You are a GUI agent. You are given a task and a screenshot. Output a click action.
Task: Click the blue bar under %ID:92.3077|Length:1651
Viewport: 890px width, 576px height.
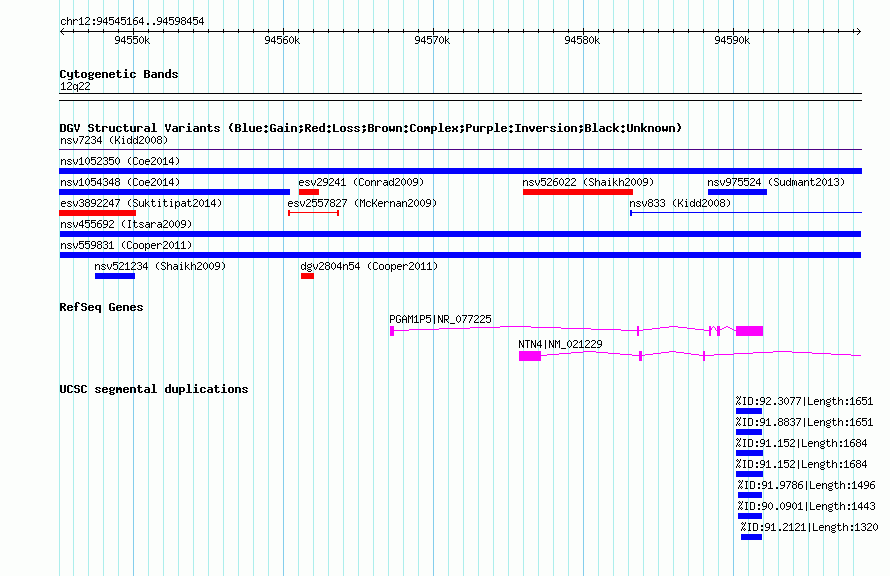coord(749,411)
